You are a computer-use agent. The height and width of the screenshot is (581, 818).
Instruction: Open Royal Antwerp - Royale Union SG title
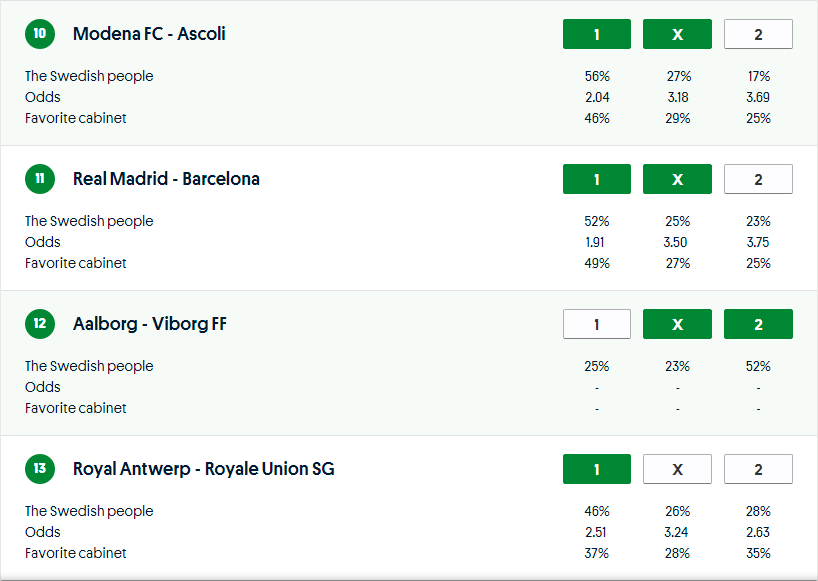pos(203,469)
